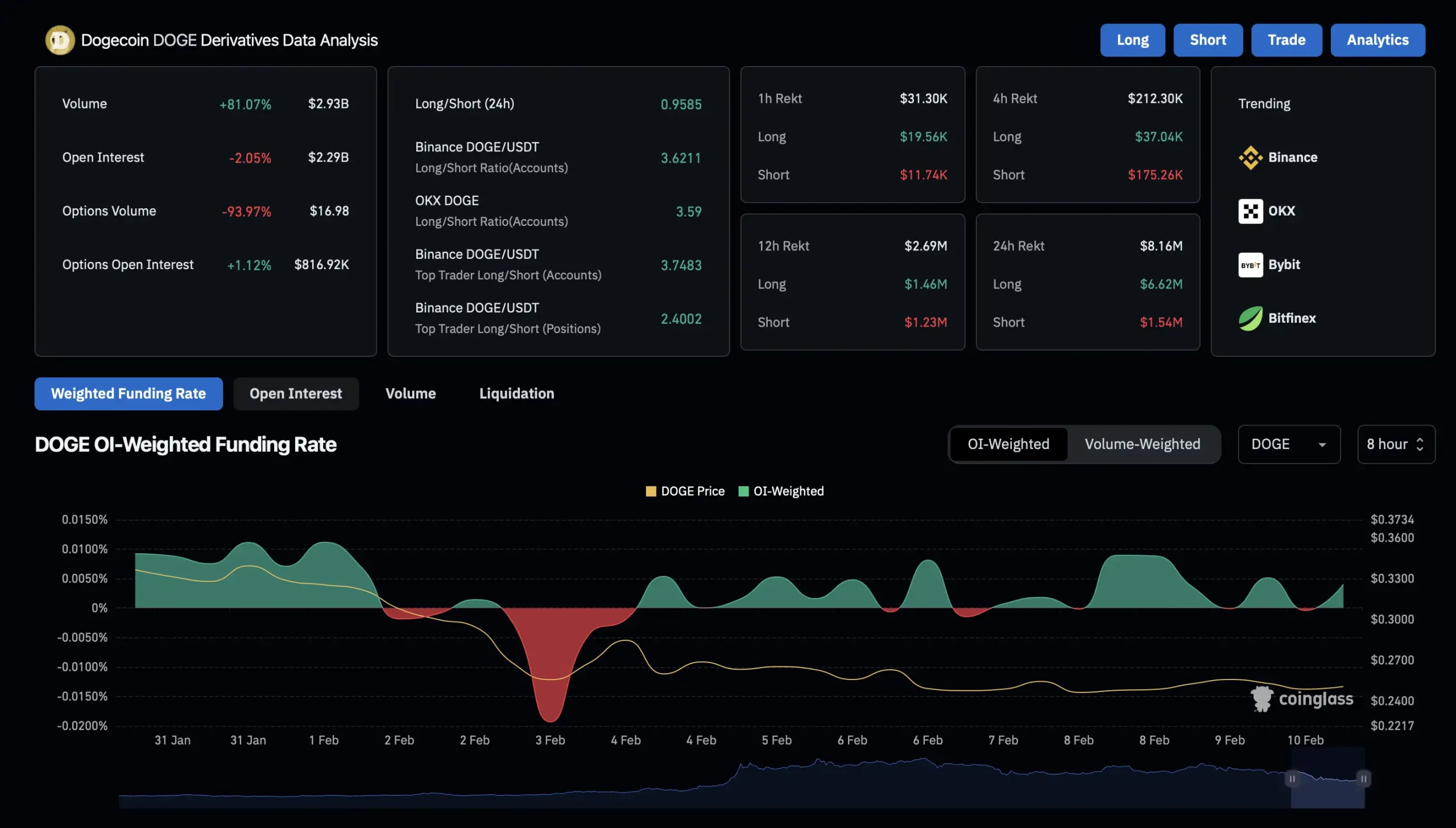Click the right handle of range slider
The height and width of the screenshot is (828, 1456).
tap(1363, 778)
